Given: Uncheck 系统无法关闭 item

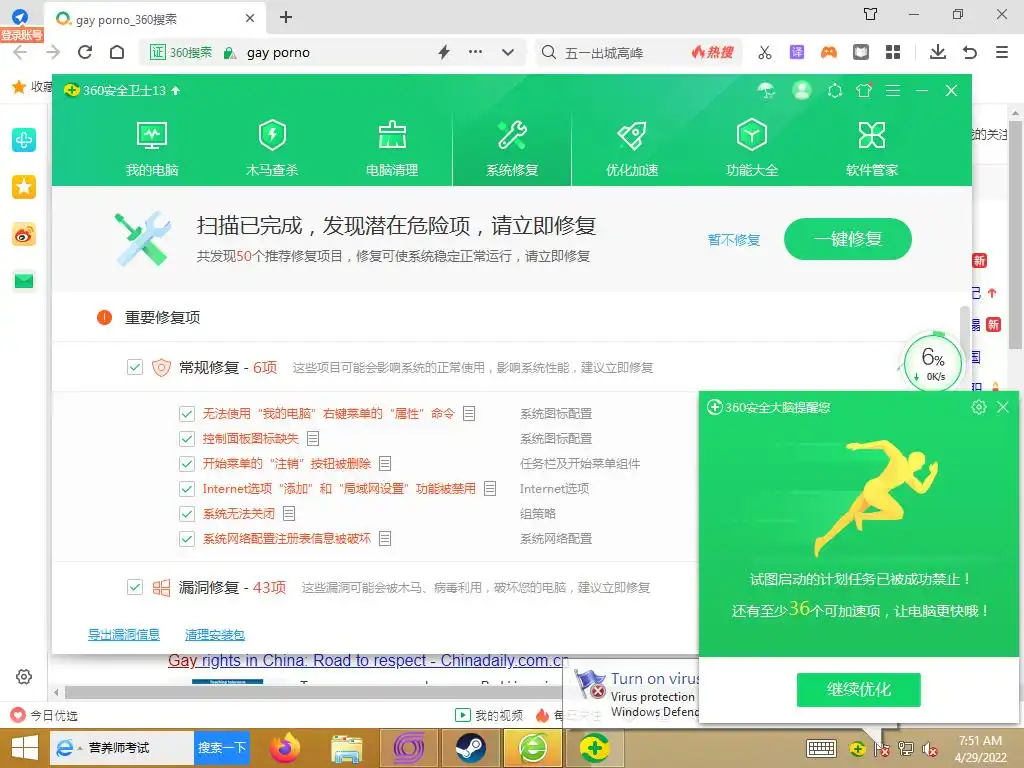Looking at the screenshot, I should click(x=187, y=513).
